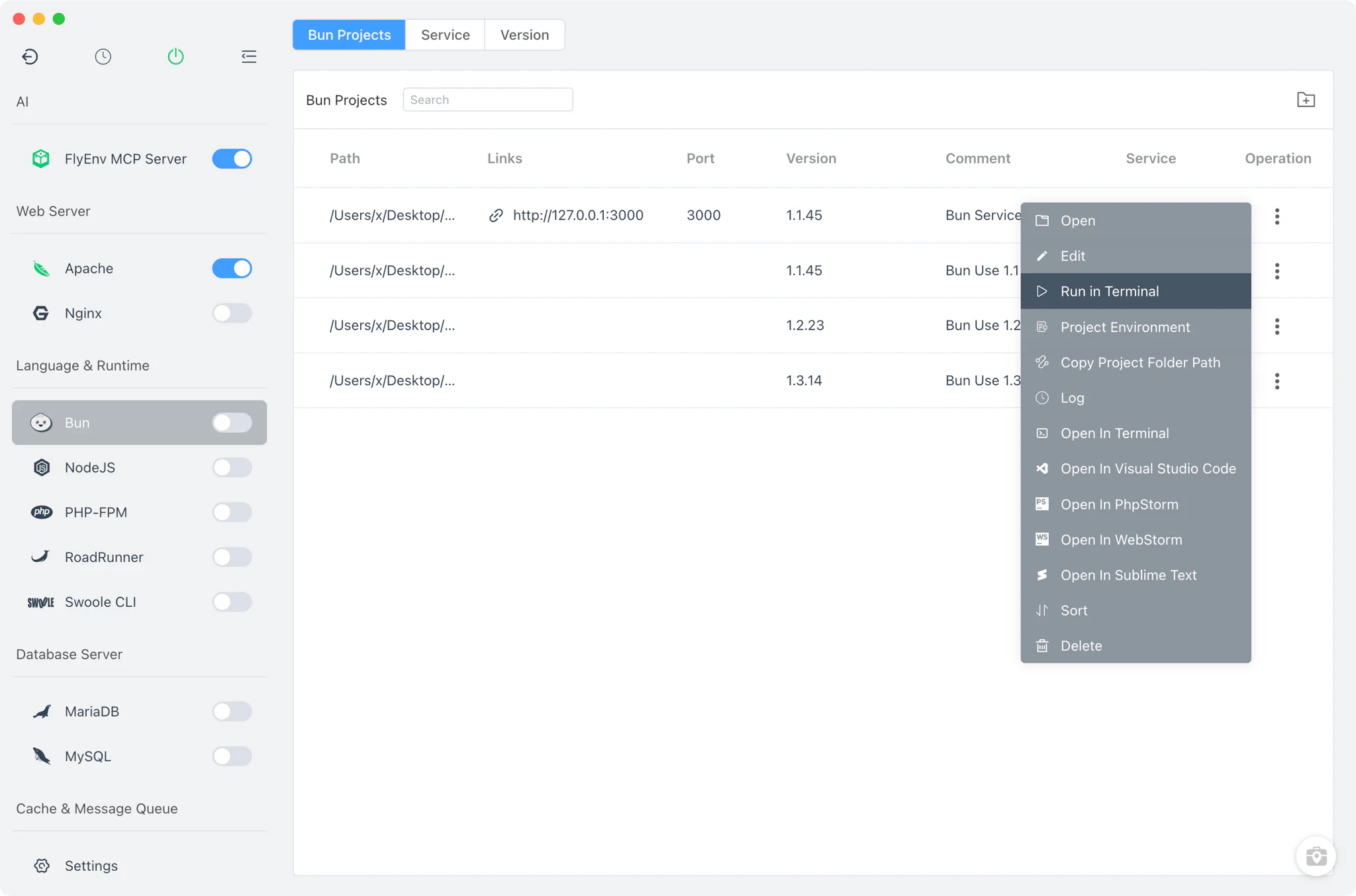Click the Swoole CLI logo icon

[x=41, y=602]
